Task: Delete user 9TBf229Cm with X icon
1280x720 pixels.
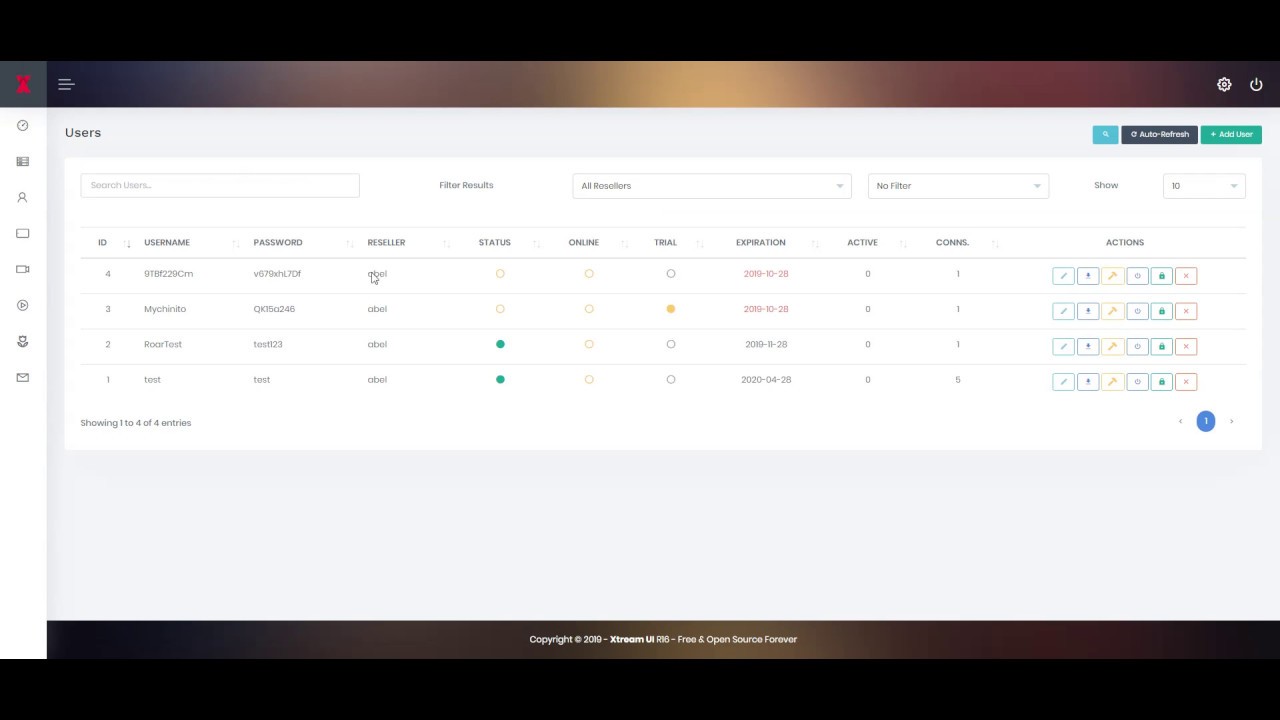Action: click(1186, 276)
